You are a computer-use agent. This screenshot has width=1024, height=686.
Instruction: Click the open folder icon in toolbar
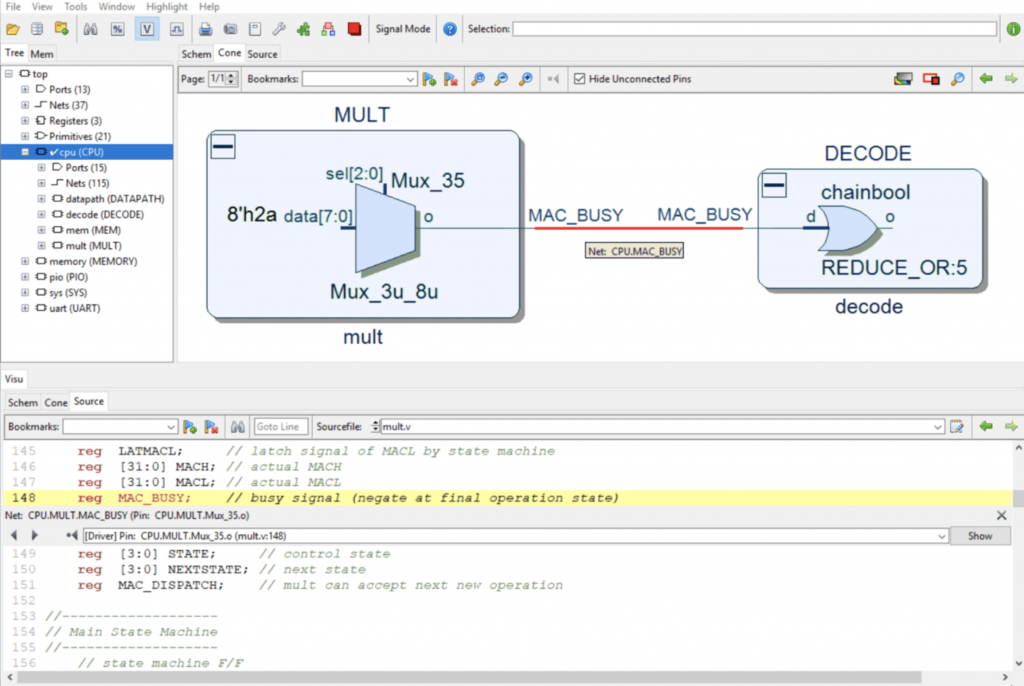coord(13,29)
